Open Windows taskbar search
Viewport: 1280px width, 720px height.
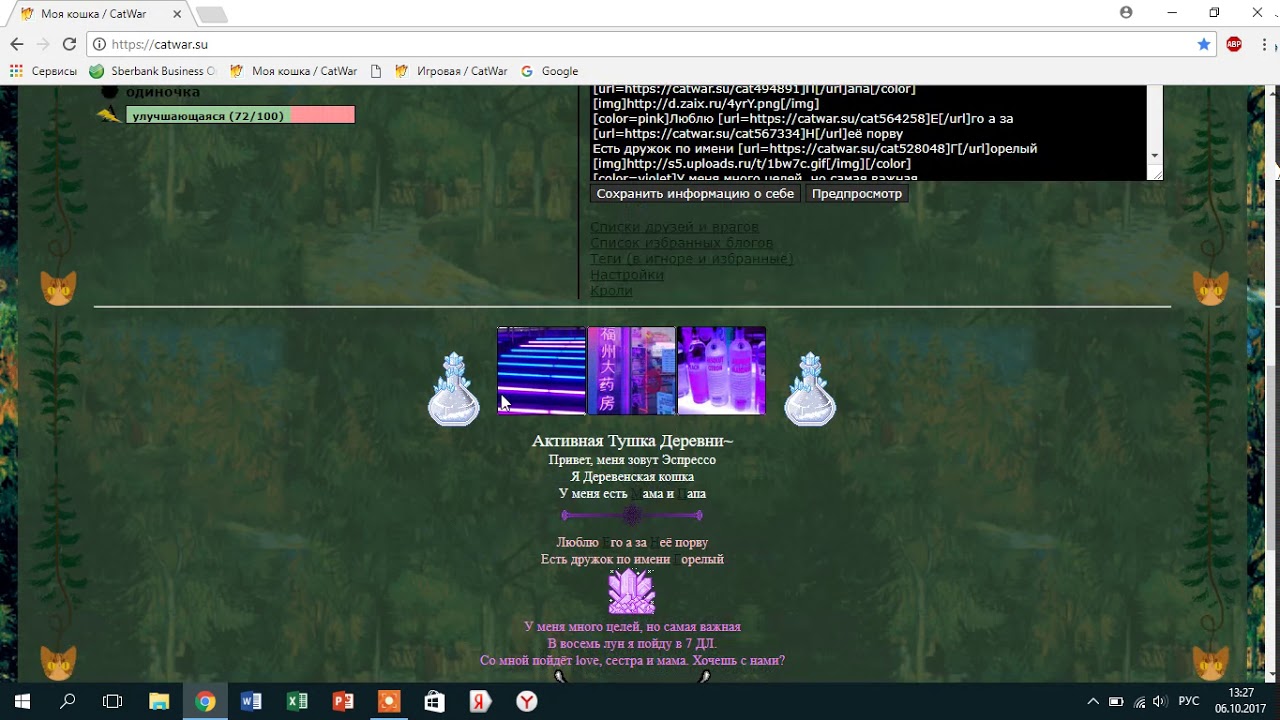point(68,702)
